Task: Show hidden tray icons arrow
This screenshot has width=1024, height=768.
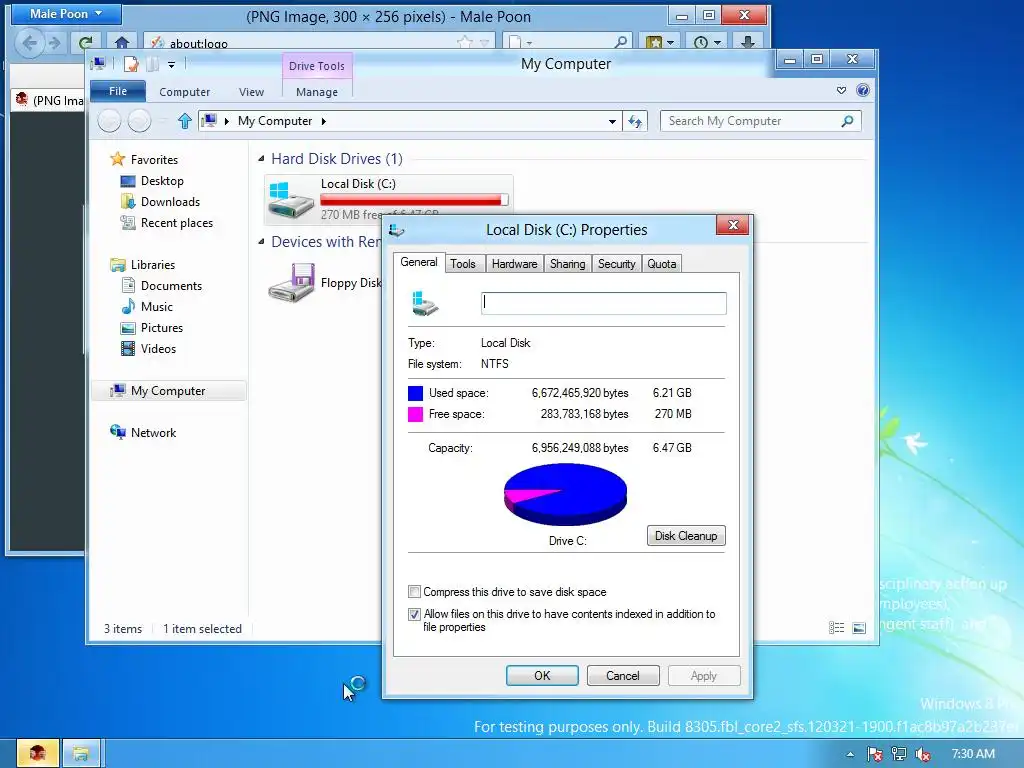Action: pos(850,754)
